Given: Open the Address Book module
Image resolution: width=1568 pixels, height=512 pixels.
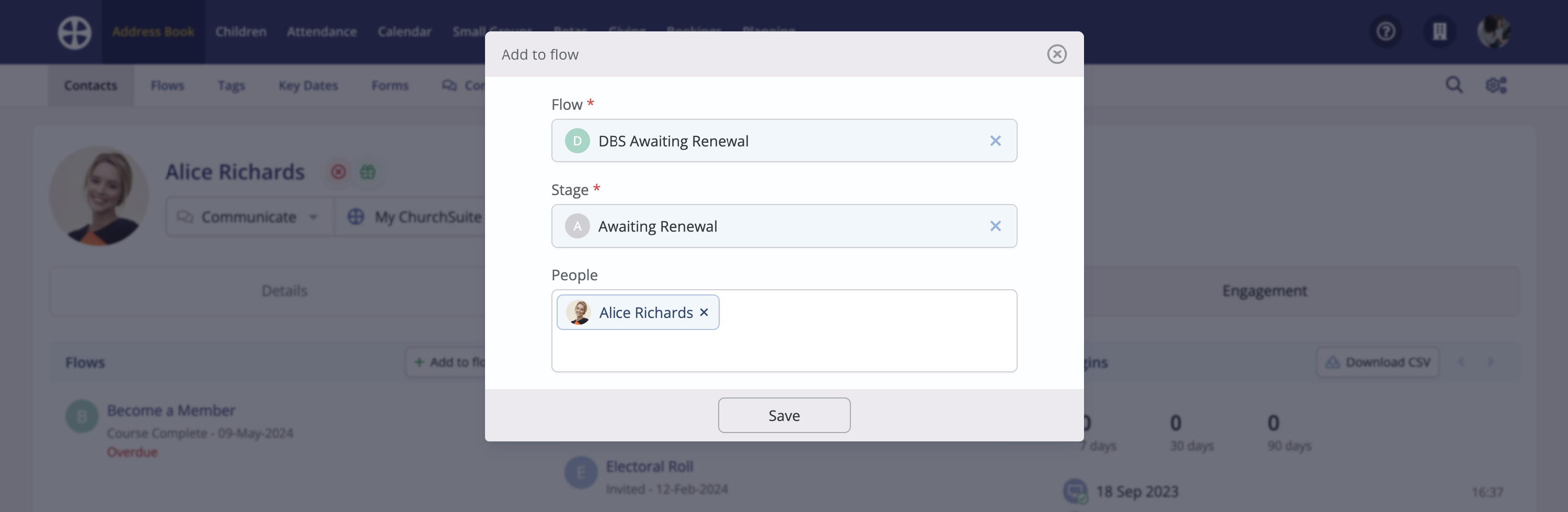Looking at the screenshot, I should click(x=153, y=32).
